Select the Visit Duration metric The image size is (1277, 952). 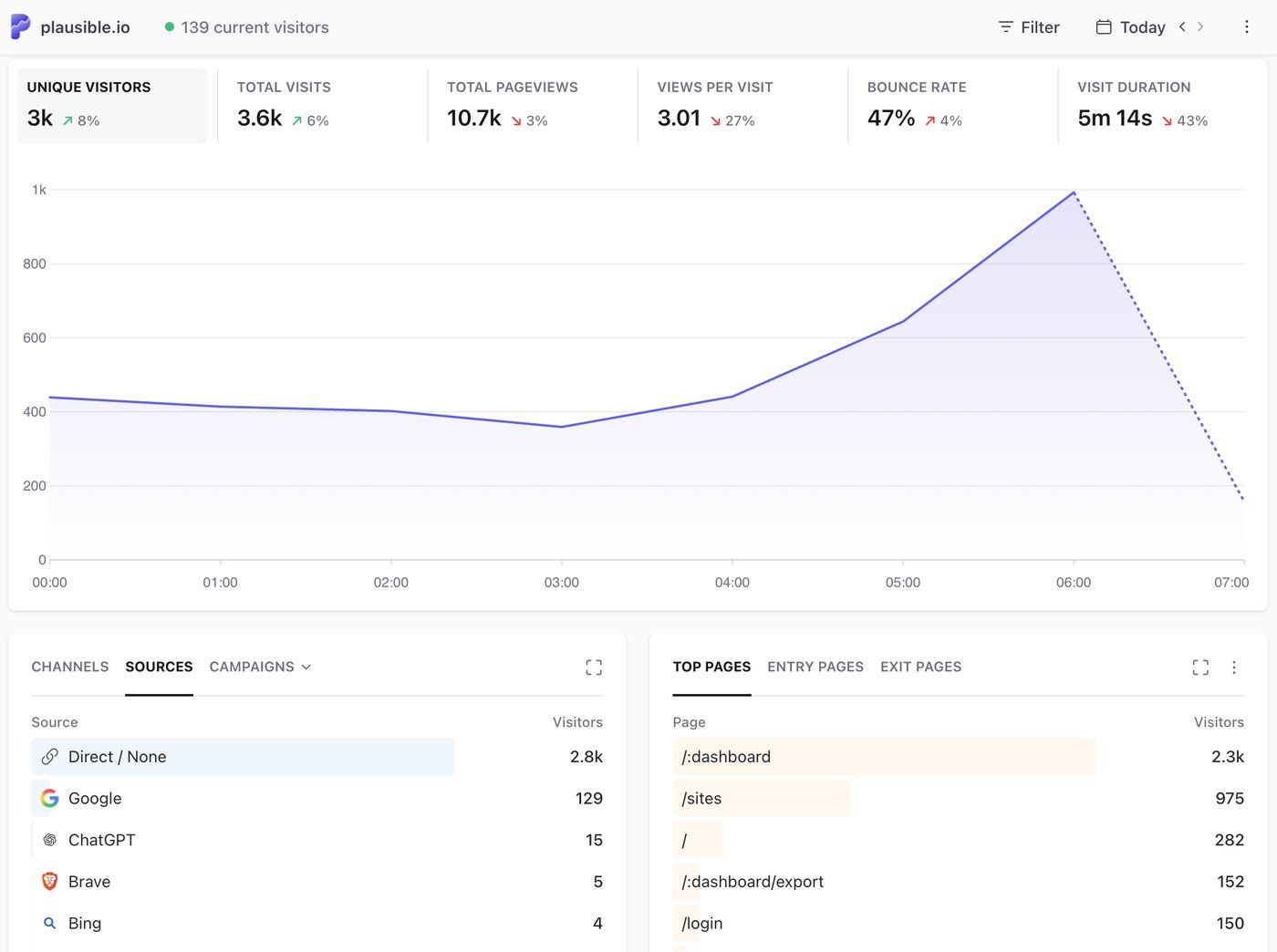tap(1163, 106)
